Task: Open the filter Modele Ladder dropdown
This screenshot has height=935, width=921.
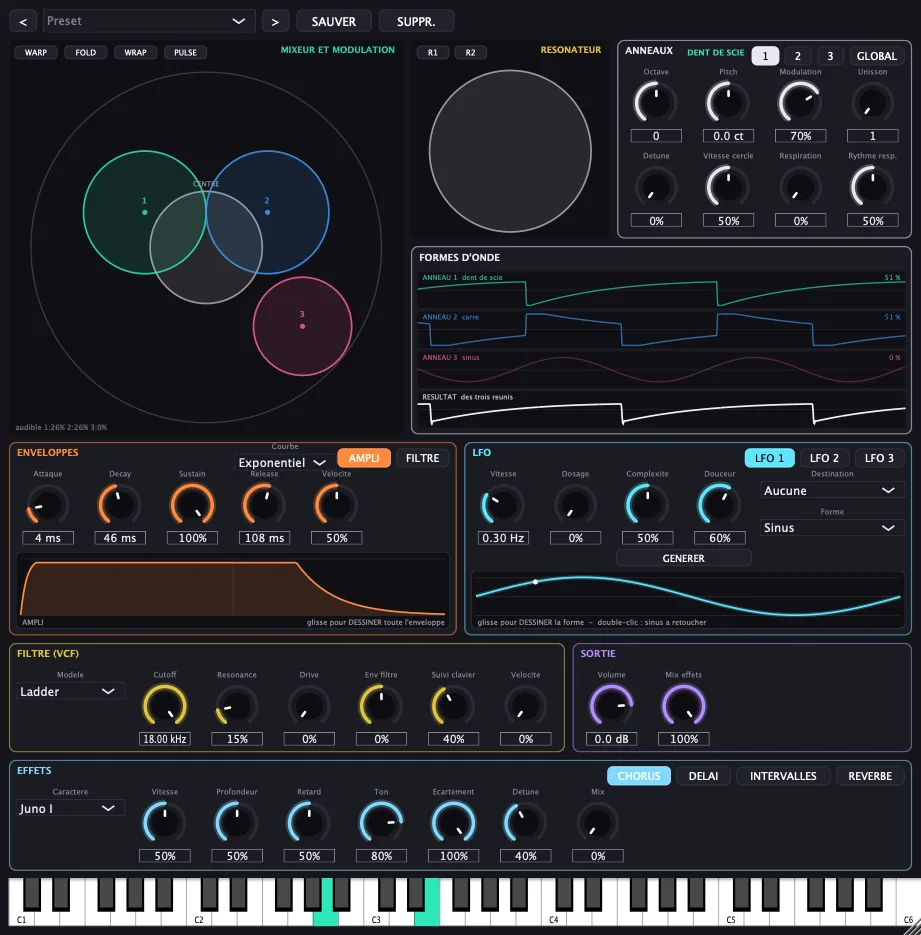Action: 70,692
